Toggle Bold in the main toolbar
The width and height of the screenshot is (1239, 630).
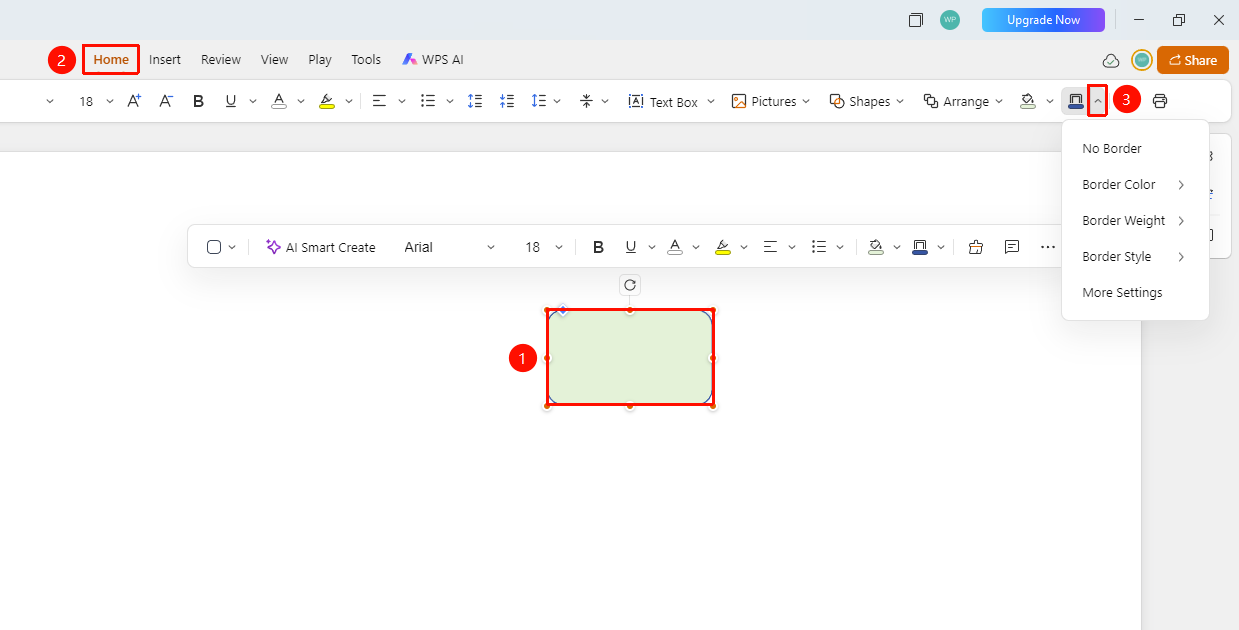coord(198,101)
